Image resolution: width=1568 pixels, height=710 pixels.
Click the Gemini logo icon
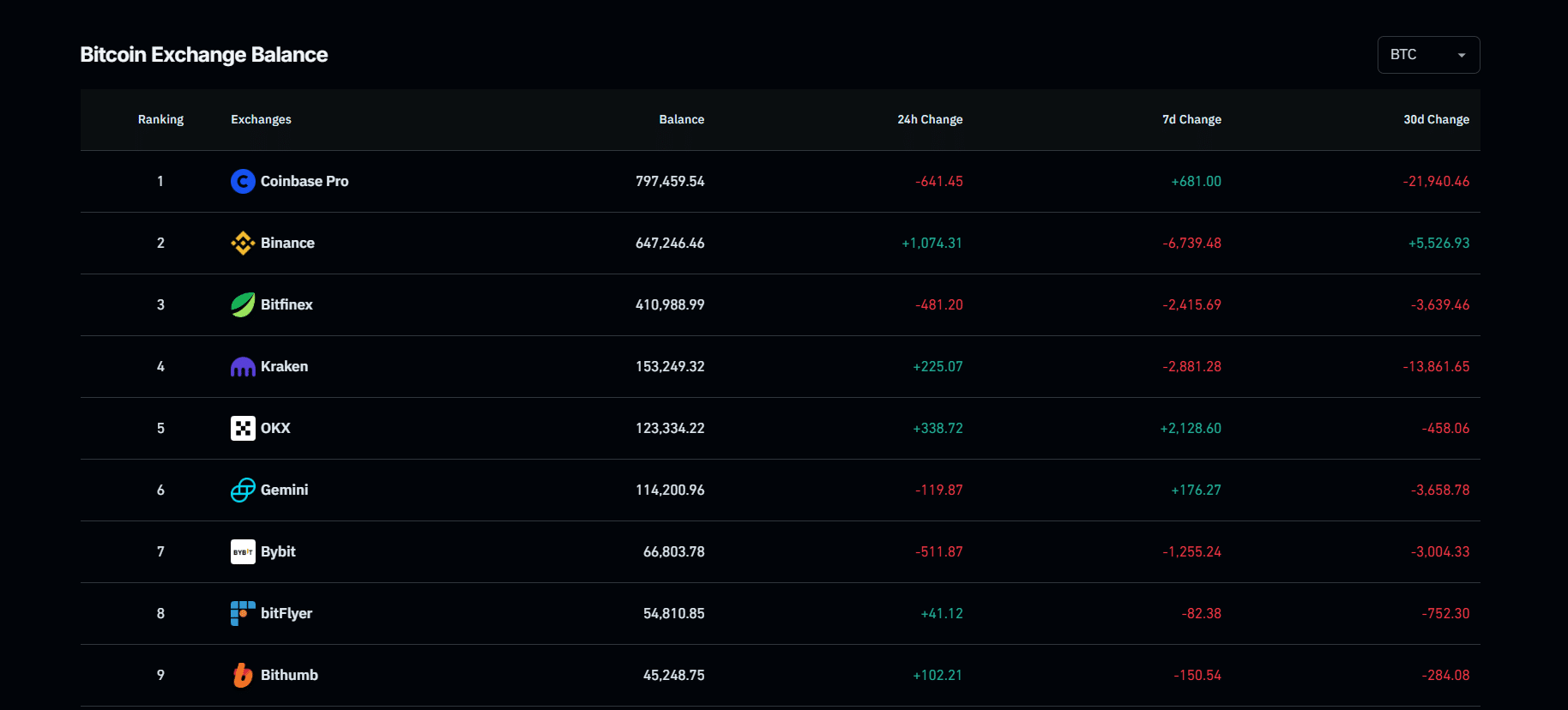click(x=243, y=490)
